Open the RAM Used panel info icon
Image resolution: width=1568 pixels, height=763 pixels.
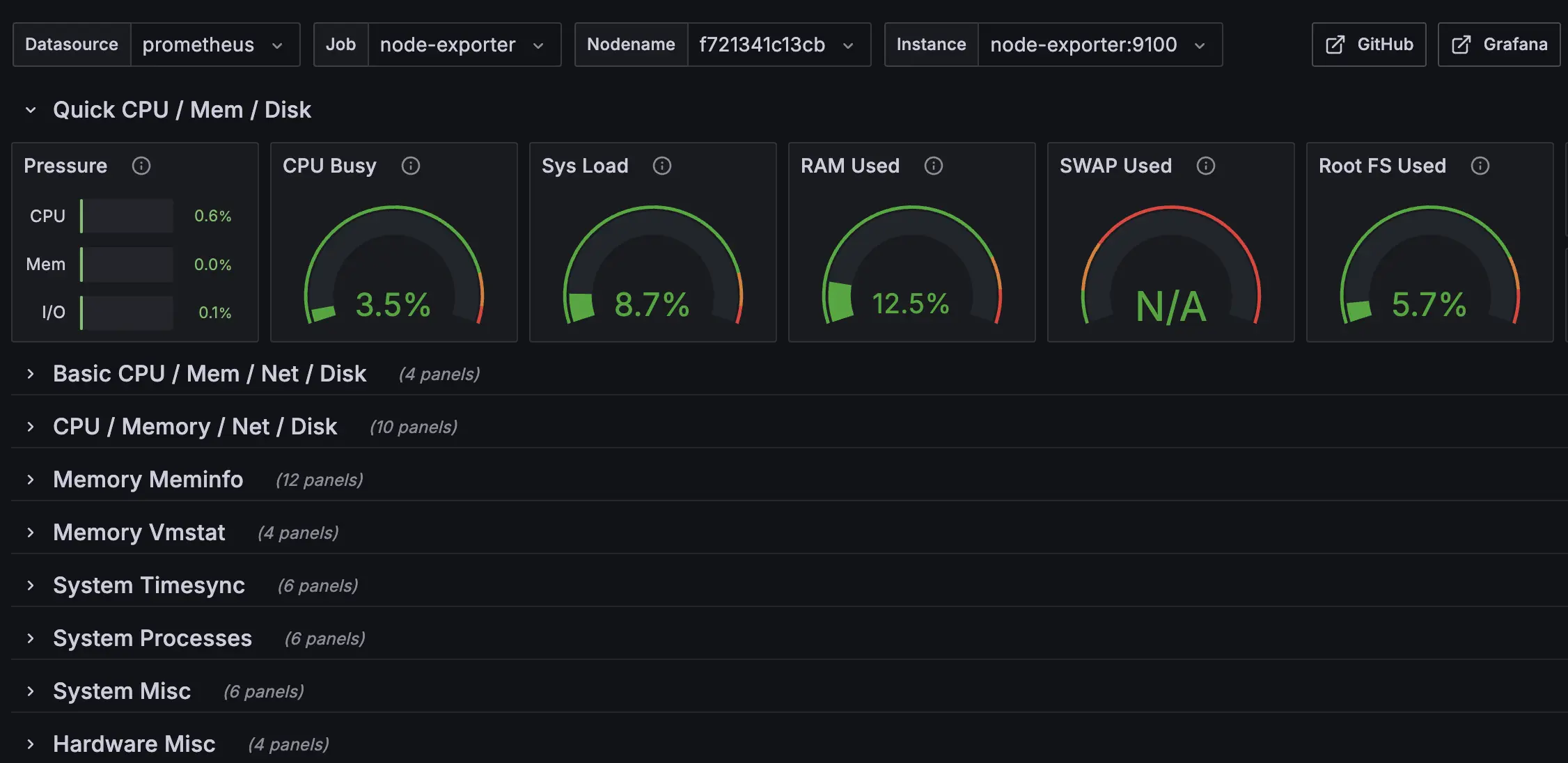coord(933,166)
